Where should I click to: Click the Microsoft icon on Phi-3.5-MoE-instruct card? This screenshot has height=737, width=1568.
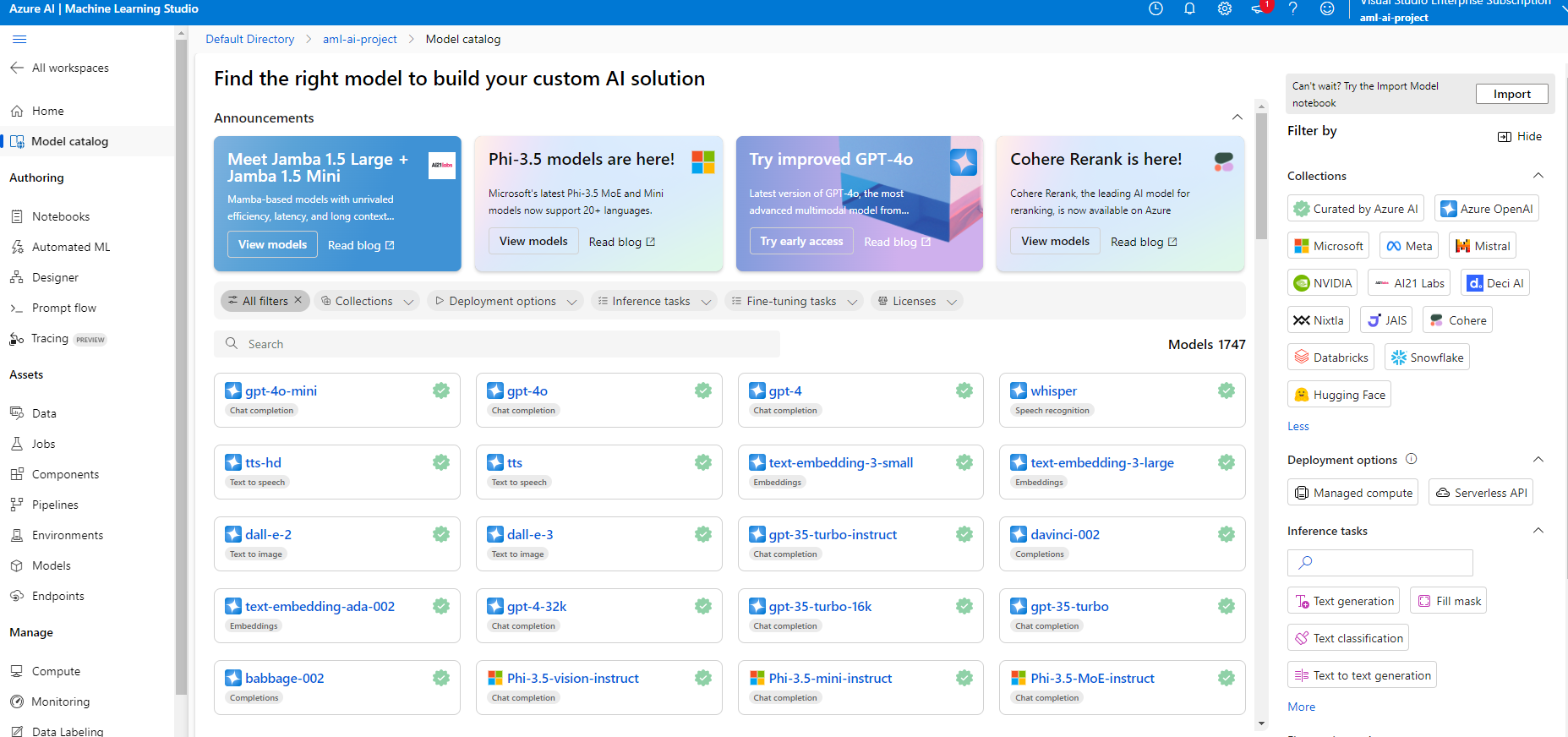coord(1019,678)
